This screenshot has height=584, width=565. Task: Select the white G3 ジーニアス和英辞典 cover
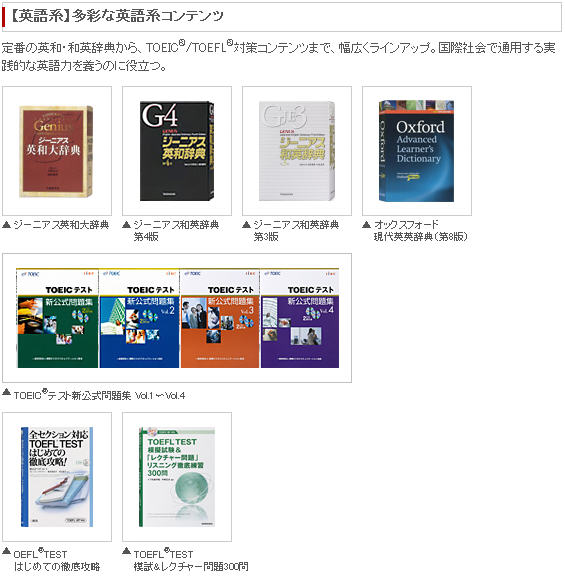pyautogui.click(x=297, y=151)
